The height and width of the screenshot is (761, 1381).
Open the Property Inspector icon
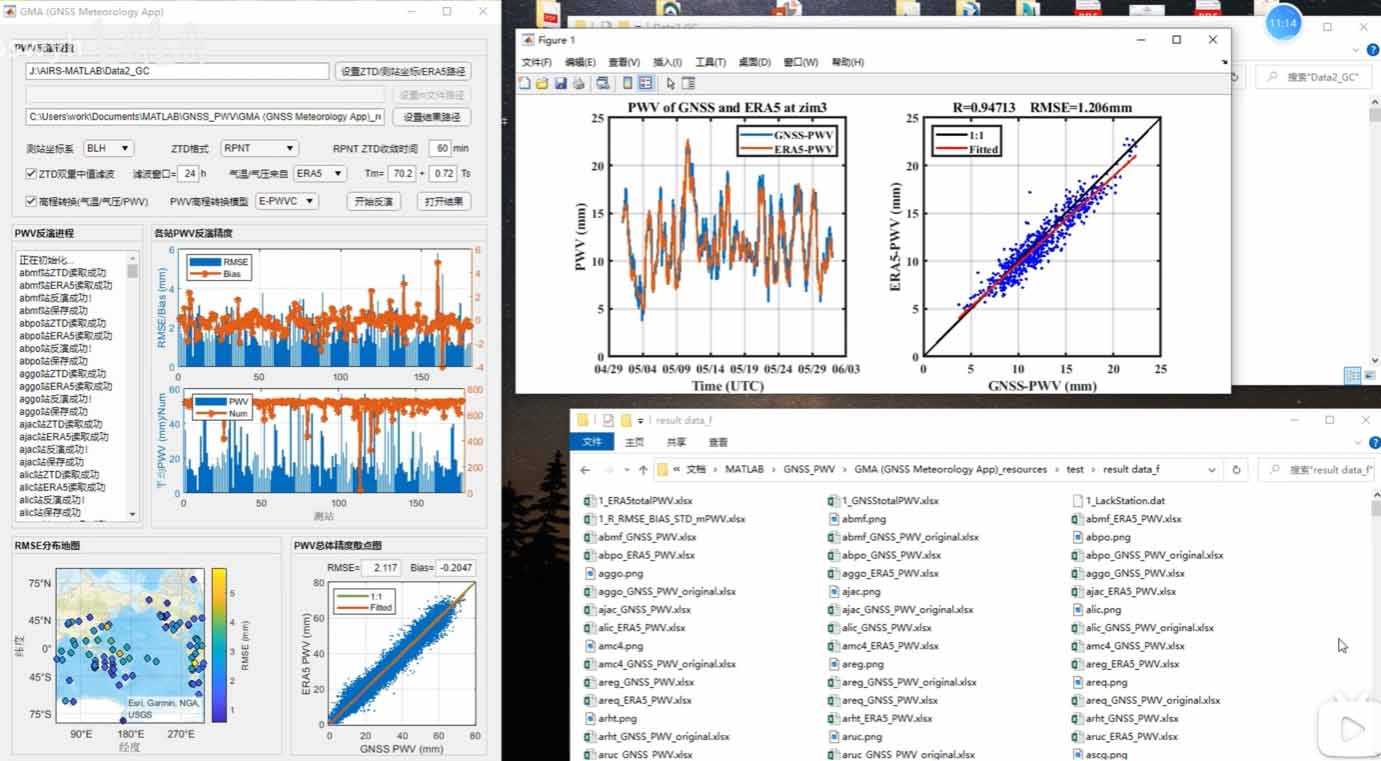coord(689,84)
